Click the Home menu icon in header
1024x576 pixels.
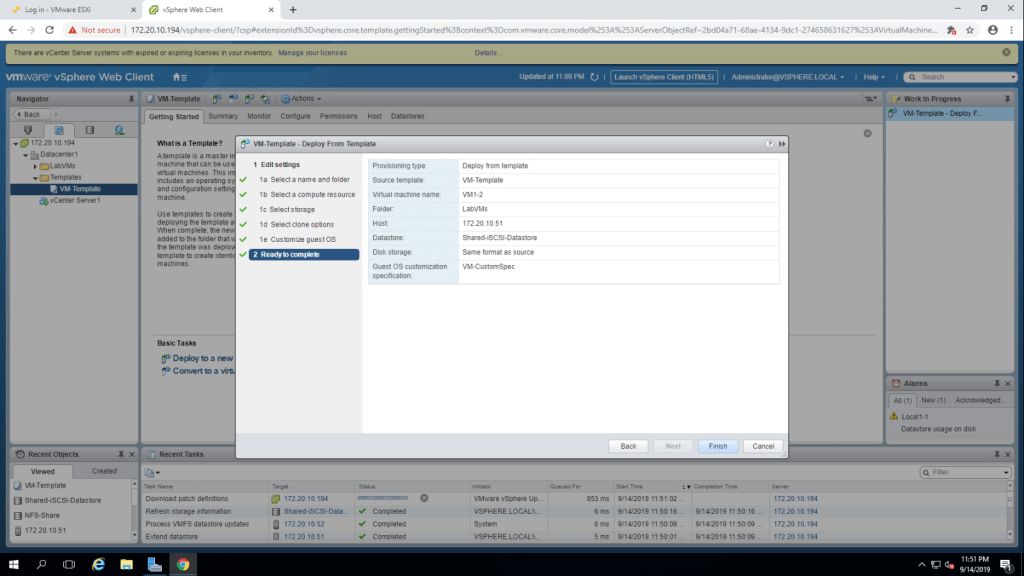pyautogui.click(x=178, y=77)
